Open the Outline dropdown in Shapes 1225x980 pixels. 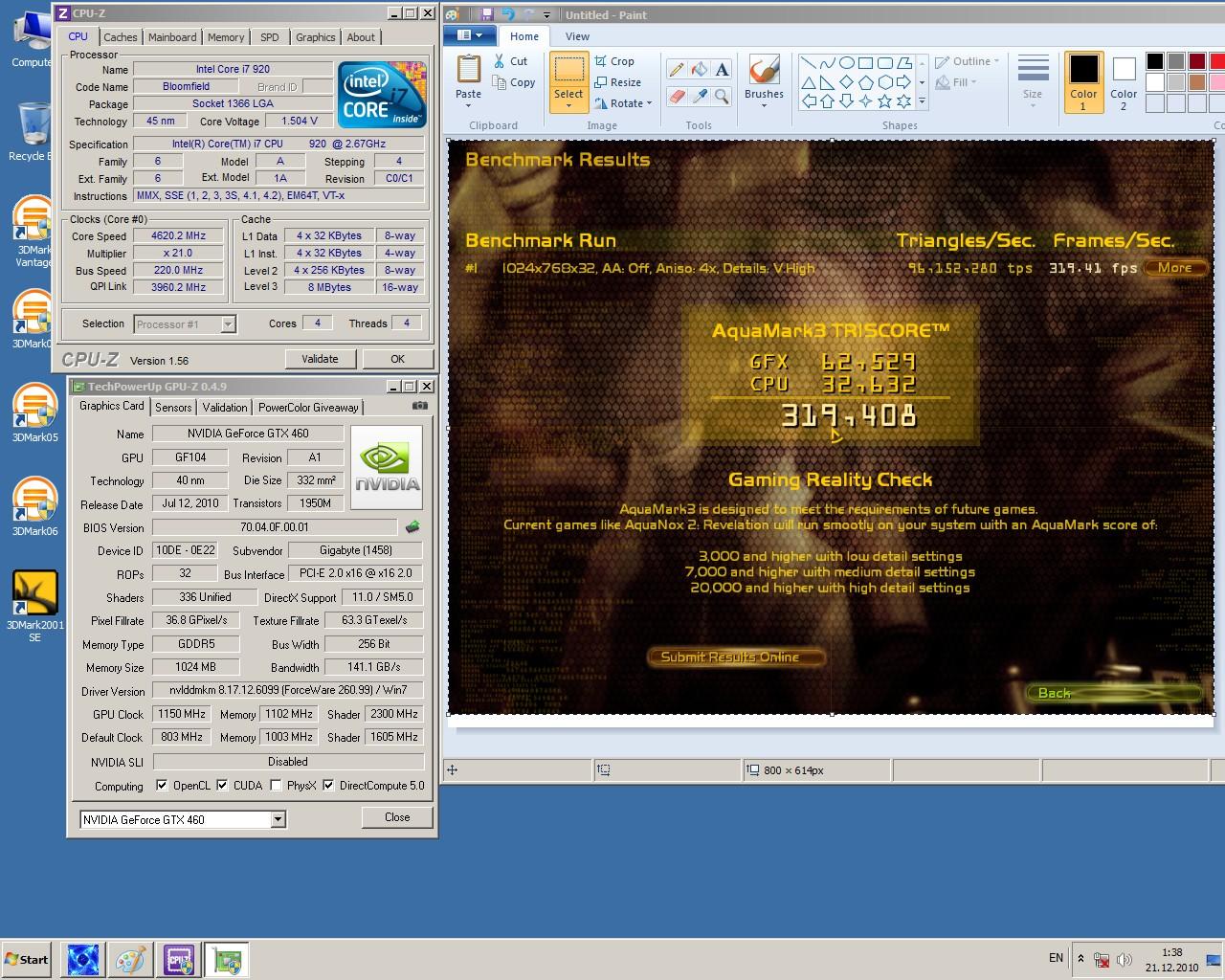click(x=969, y=61)
